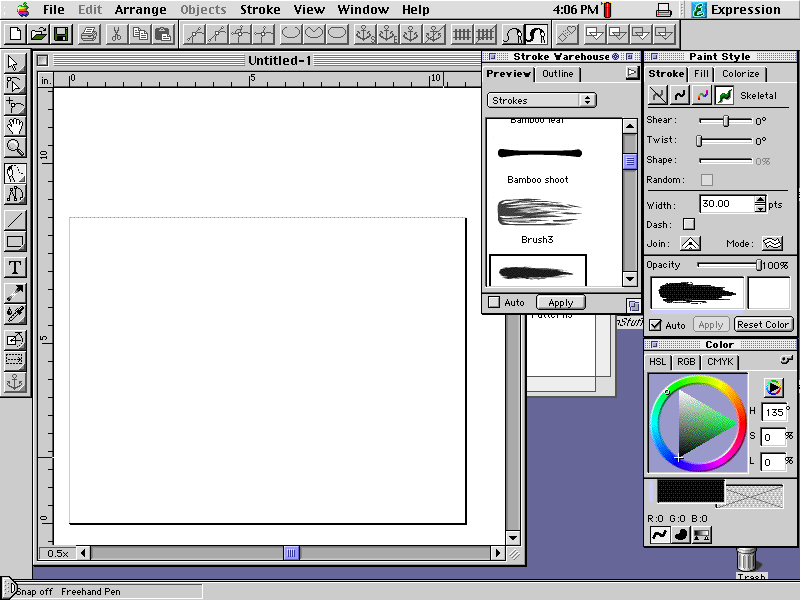Activate the Zoom magnifier tool
800x600 pixels.
tap(13, 148)
